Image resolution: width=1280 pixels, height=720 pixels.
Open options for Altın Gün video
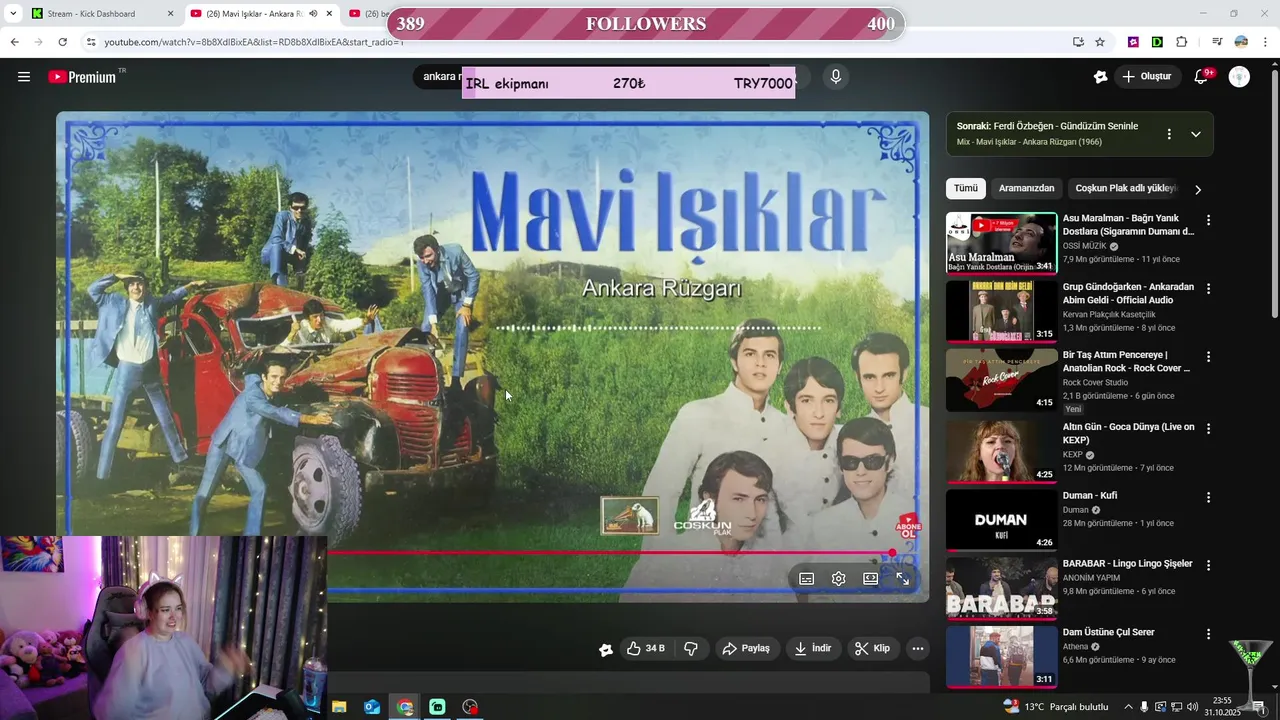1208,428
